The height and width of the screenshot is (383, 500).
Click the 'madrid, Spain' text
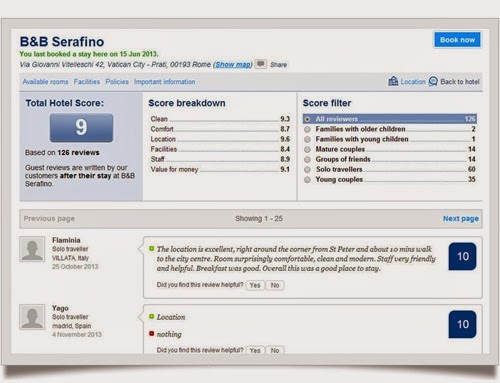point(71,326)
